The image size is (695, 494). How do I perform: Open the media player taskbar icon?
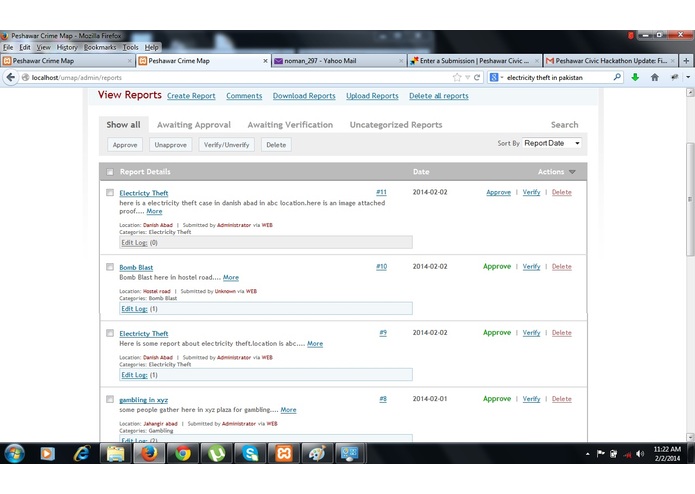coord(47,453)
